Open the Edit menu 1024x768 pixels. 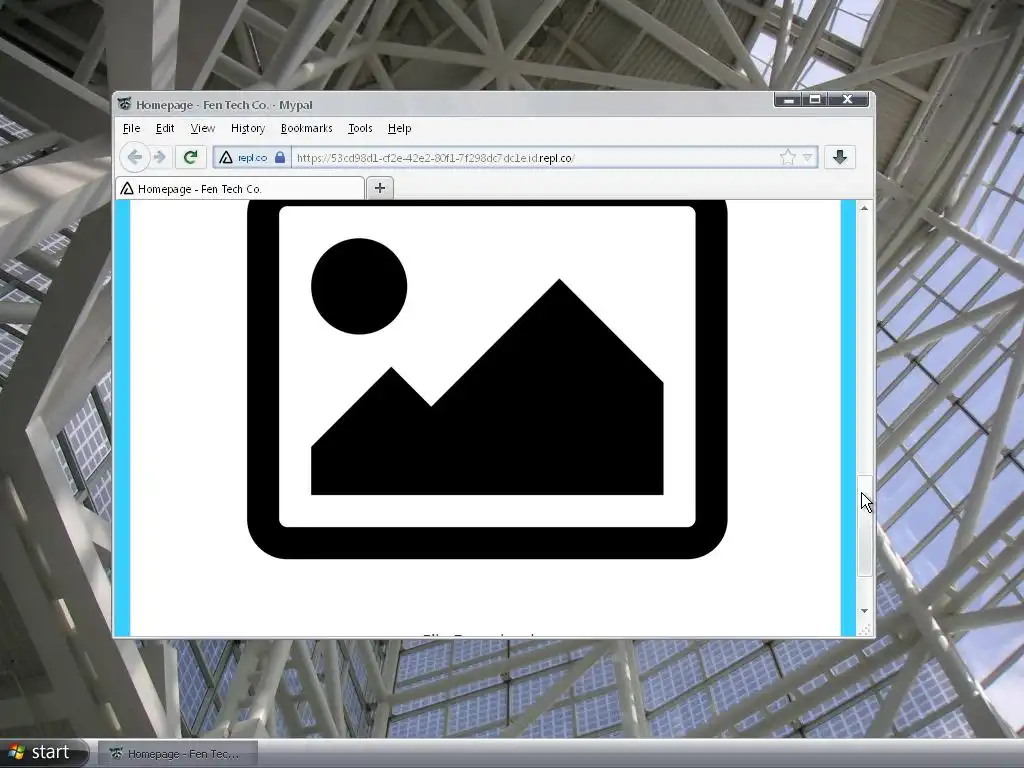165,128
